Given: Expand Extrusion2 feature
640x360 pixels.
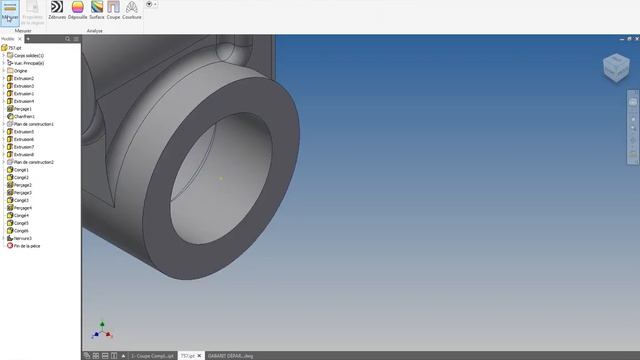Looking at the screenshot, I should tap(4, 78).
